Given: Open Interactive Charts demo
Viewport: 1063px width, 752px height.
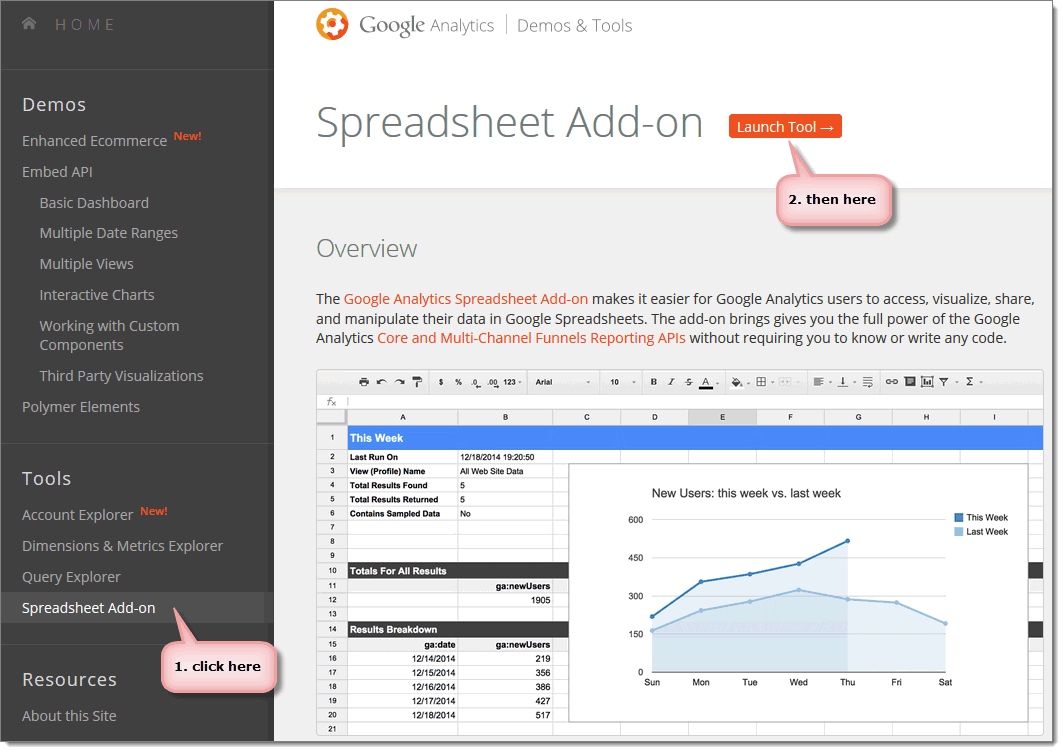Looking at the screenshot, I should (x=97, y=295).
